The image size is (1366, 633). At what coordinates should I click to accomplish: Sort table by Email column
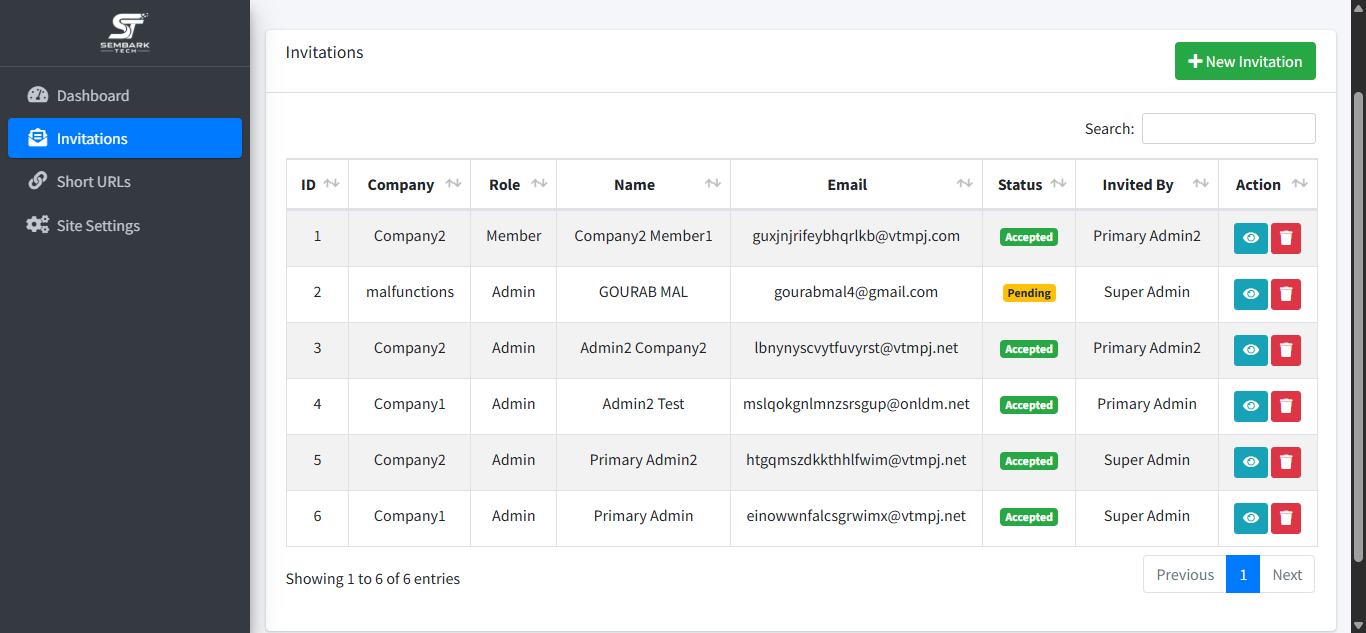856,184
